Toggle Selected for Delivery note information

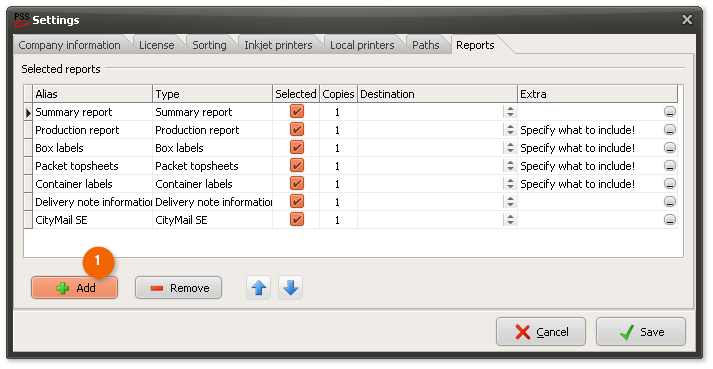click(296, 202)
